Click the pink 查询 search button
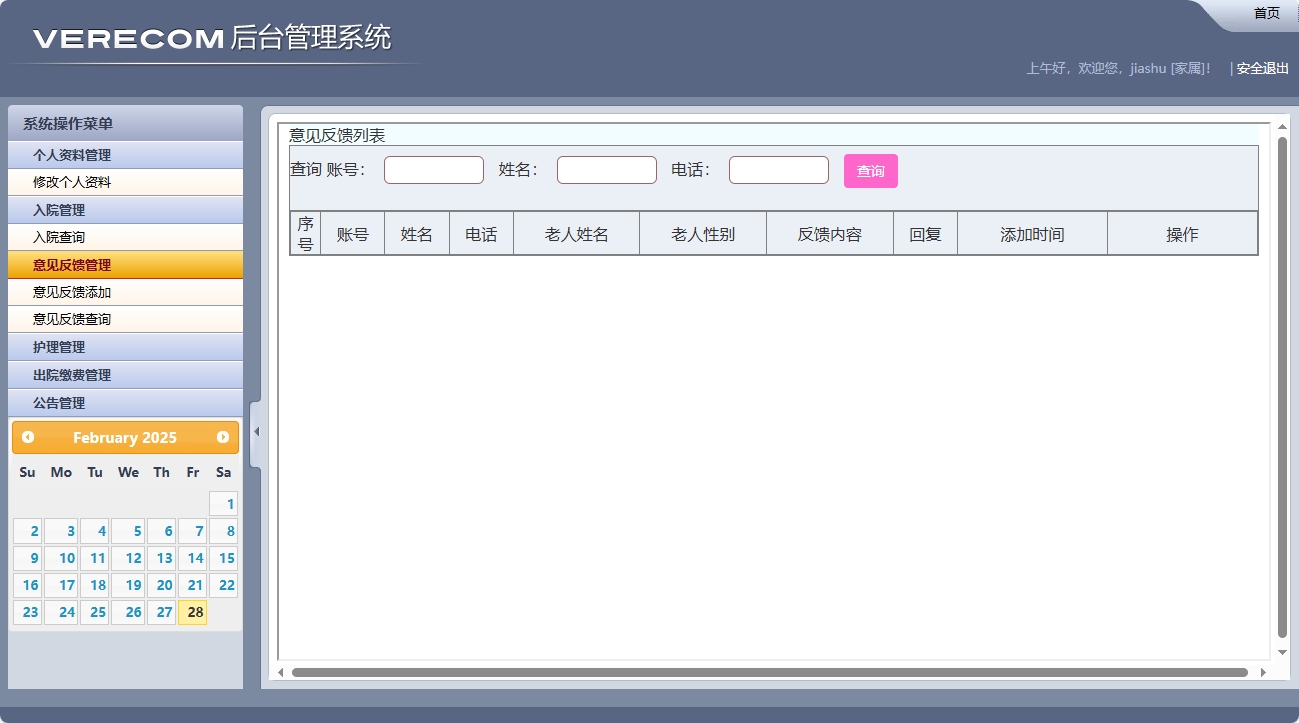The image size is (1299, 723). pos(869,170)
